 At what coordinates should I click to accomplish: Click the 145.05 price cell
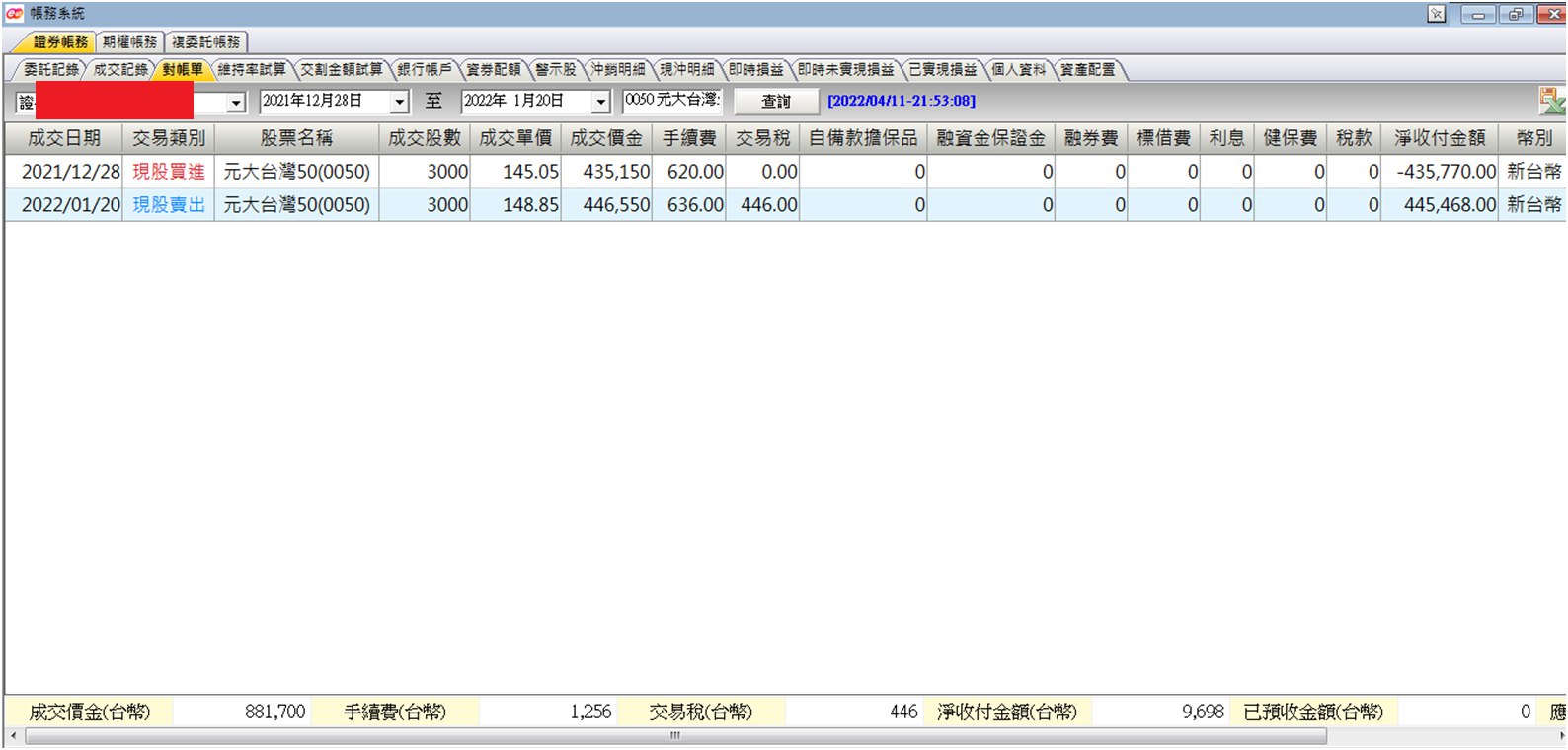coord(515,172)
